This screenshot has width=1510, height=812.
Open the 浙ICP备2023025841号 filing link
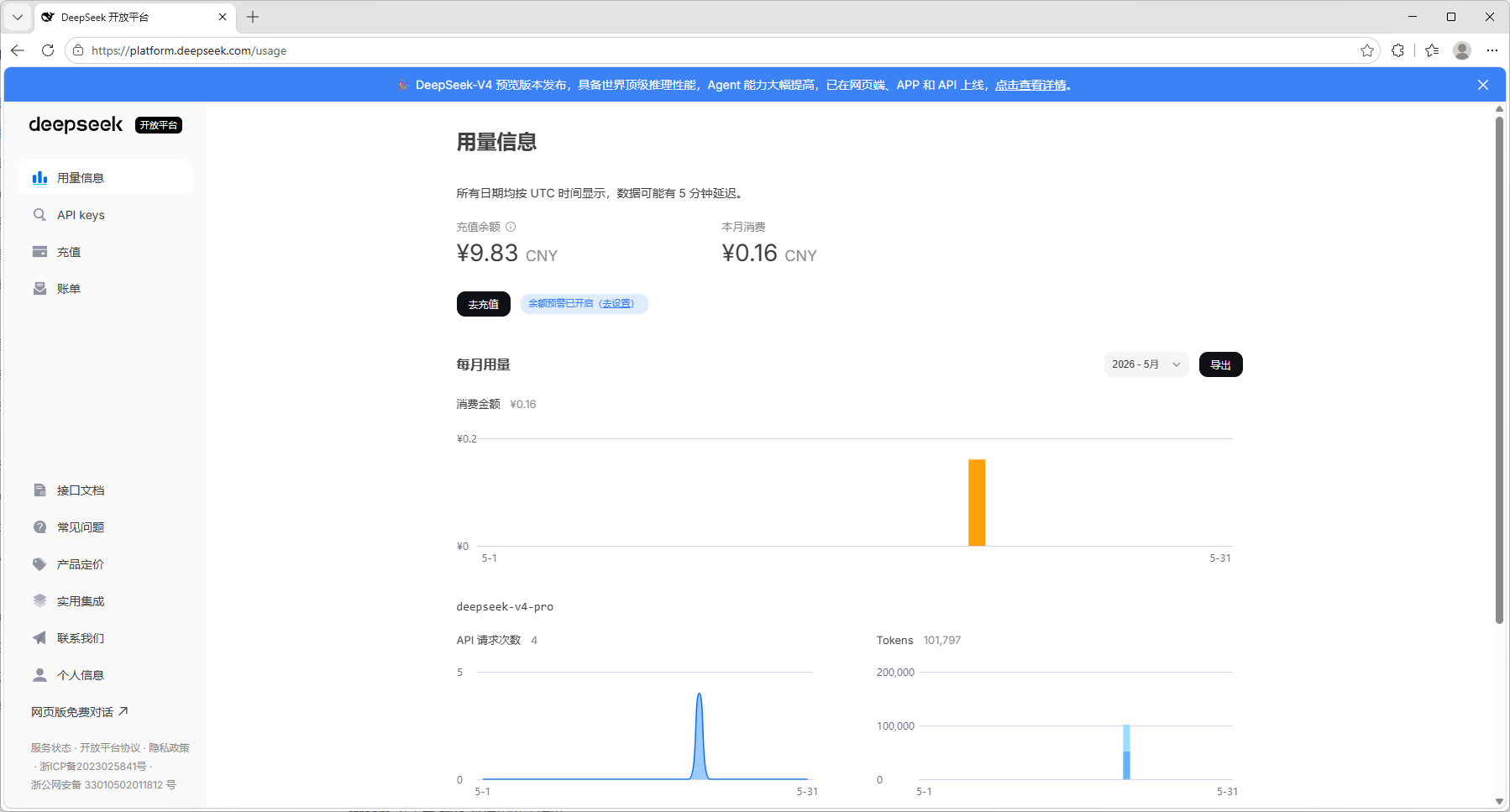pyautogui.click(x=93, y=766)
